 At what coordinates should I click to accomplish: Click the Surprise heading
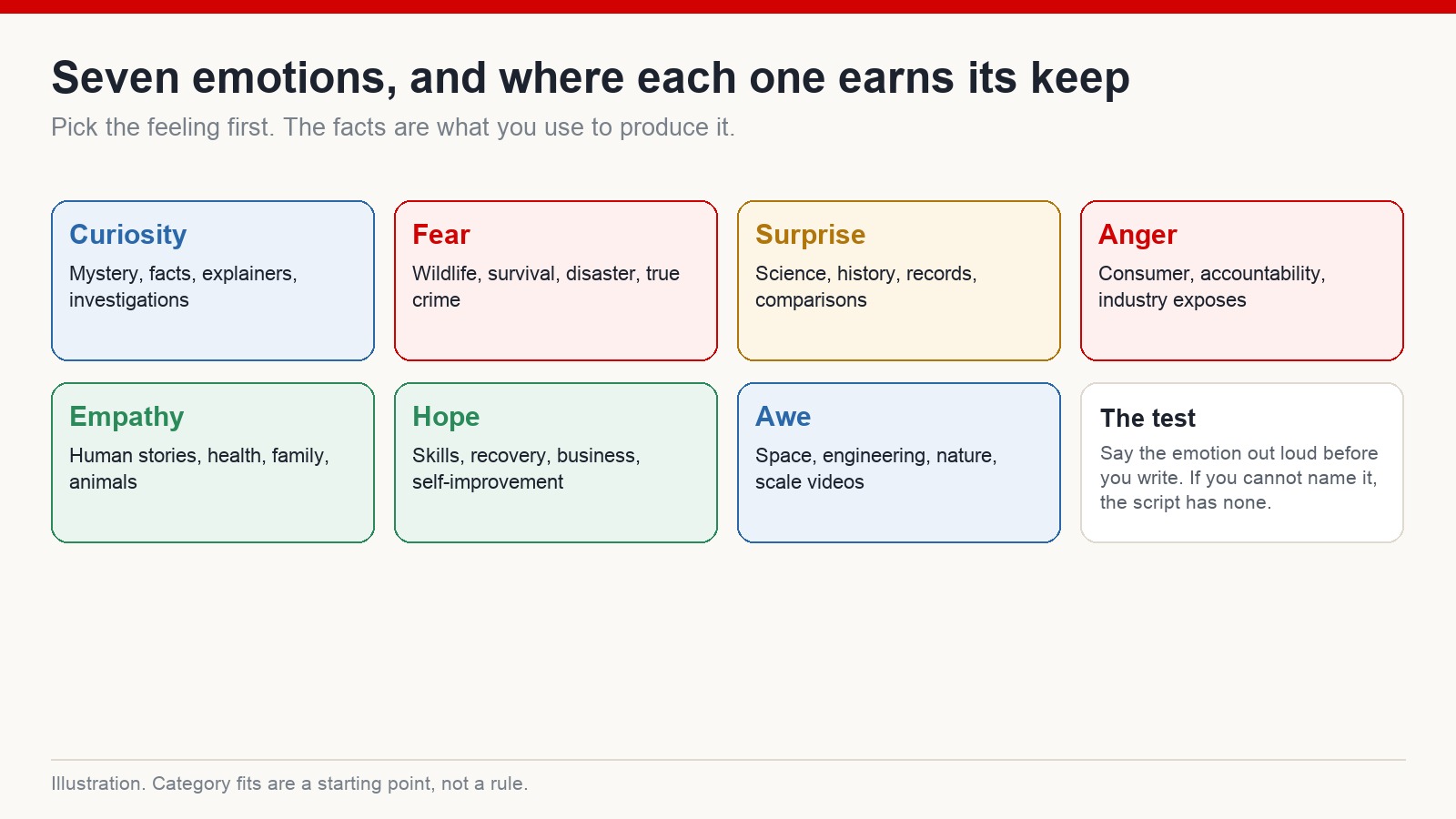click(x=810, y=235)
